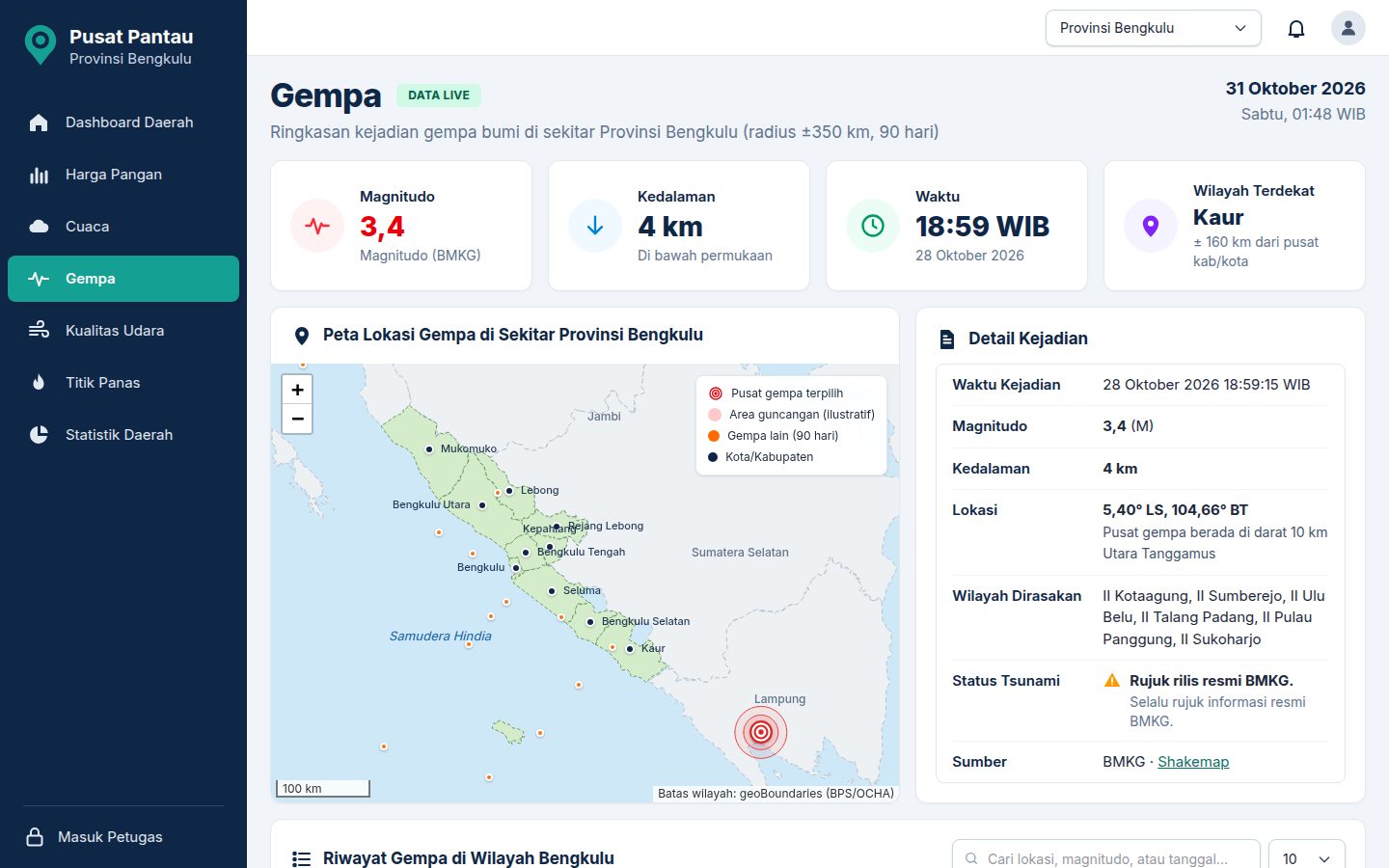Open the user profile avatar
This screenshot has width=1389, height=868.
point(1348,28)
